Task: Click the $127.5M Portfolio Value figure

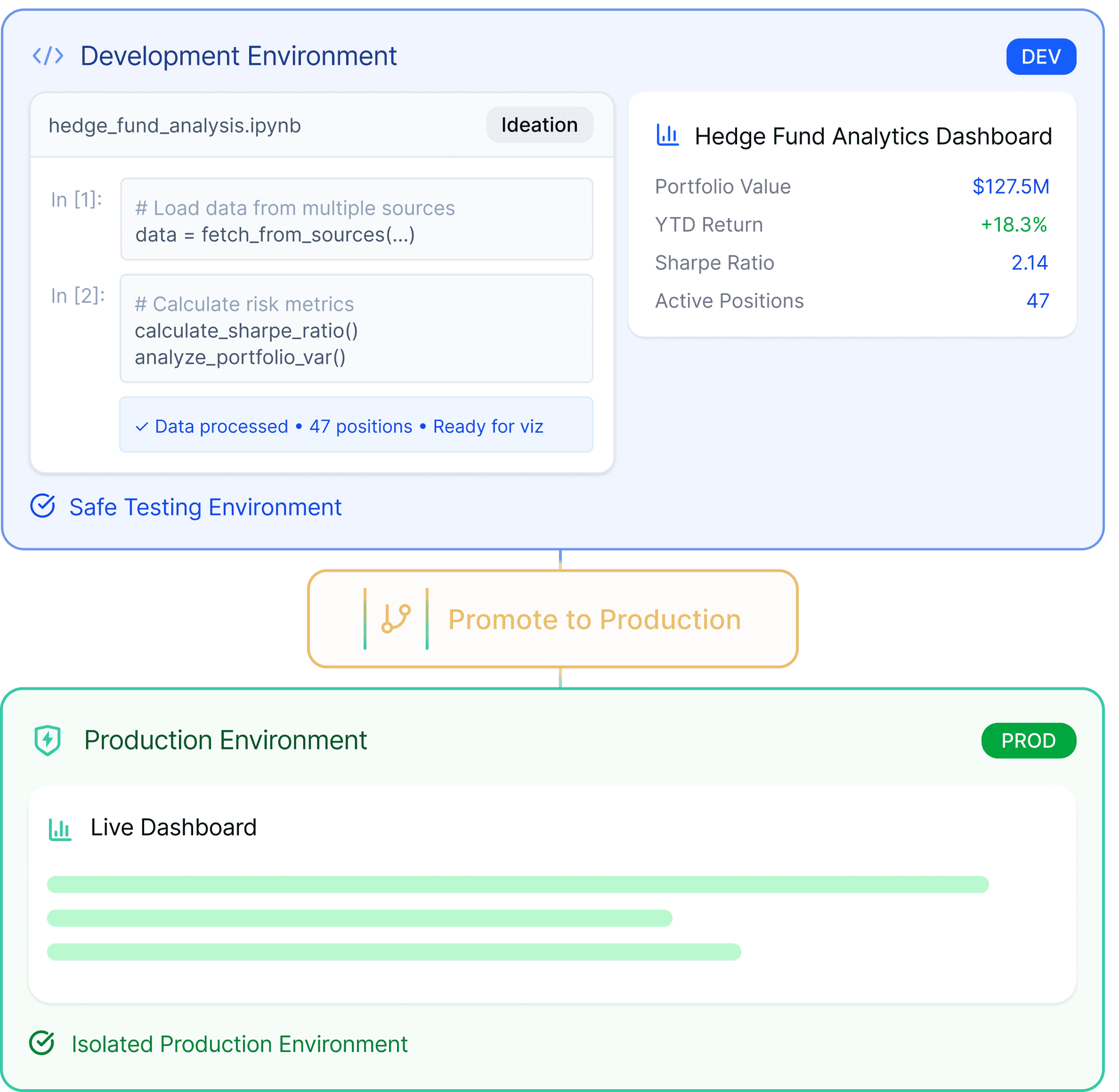Action: (x=1010, y=186)
